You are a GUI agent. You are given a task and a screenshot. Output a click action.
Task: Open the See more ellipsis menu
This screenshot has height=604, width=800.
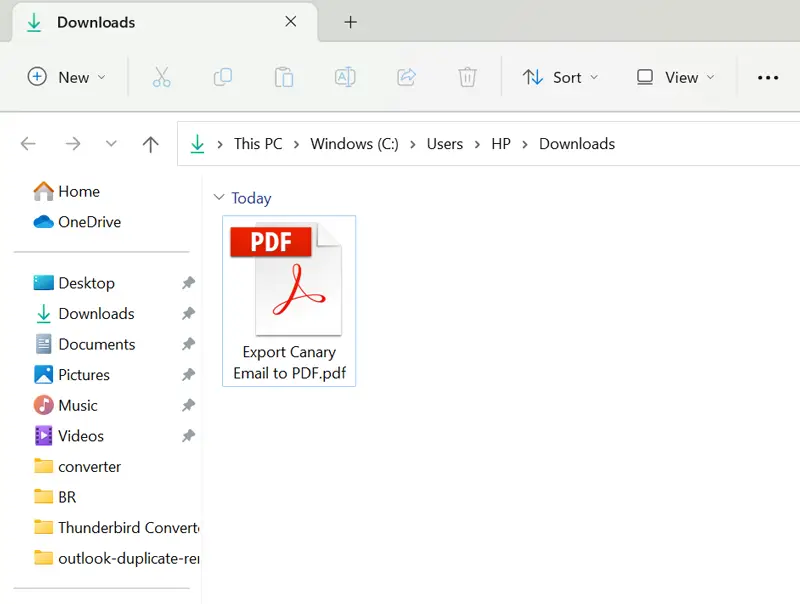(x=768, y=77)
